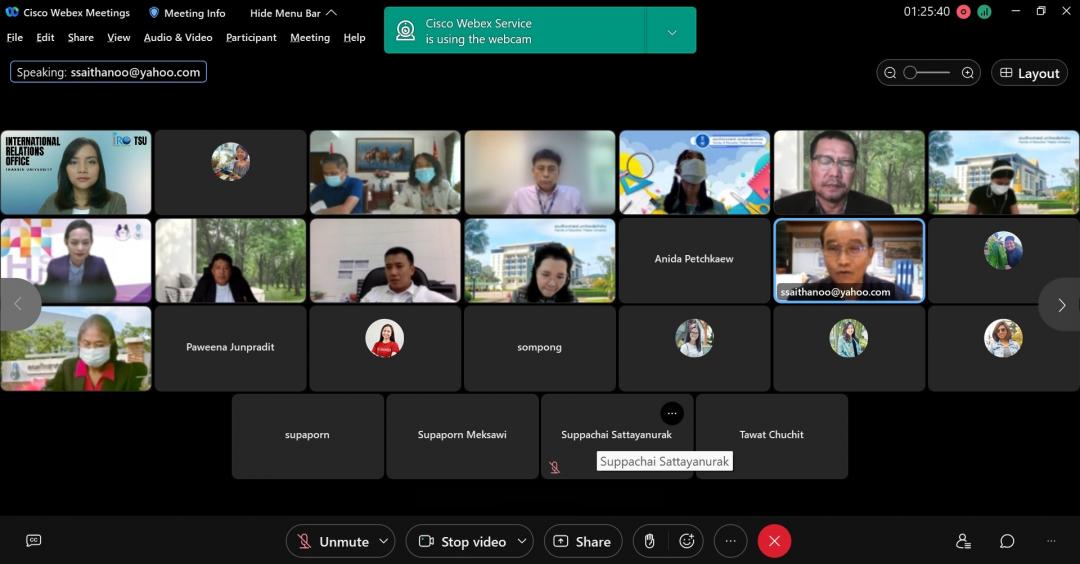
Task: Unmute the microphone
Action: (333, 541)
